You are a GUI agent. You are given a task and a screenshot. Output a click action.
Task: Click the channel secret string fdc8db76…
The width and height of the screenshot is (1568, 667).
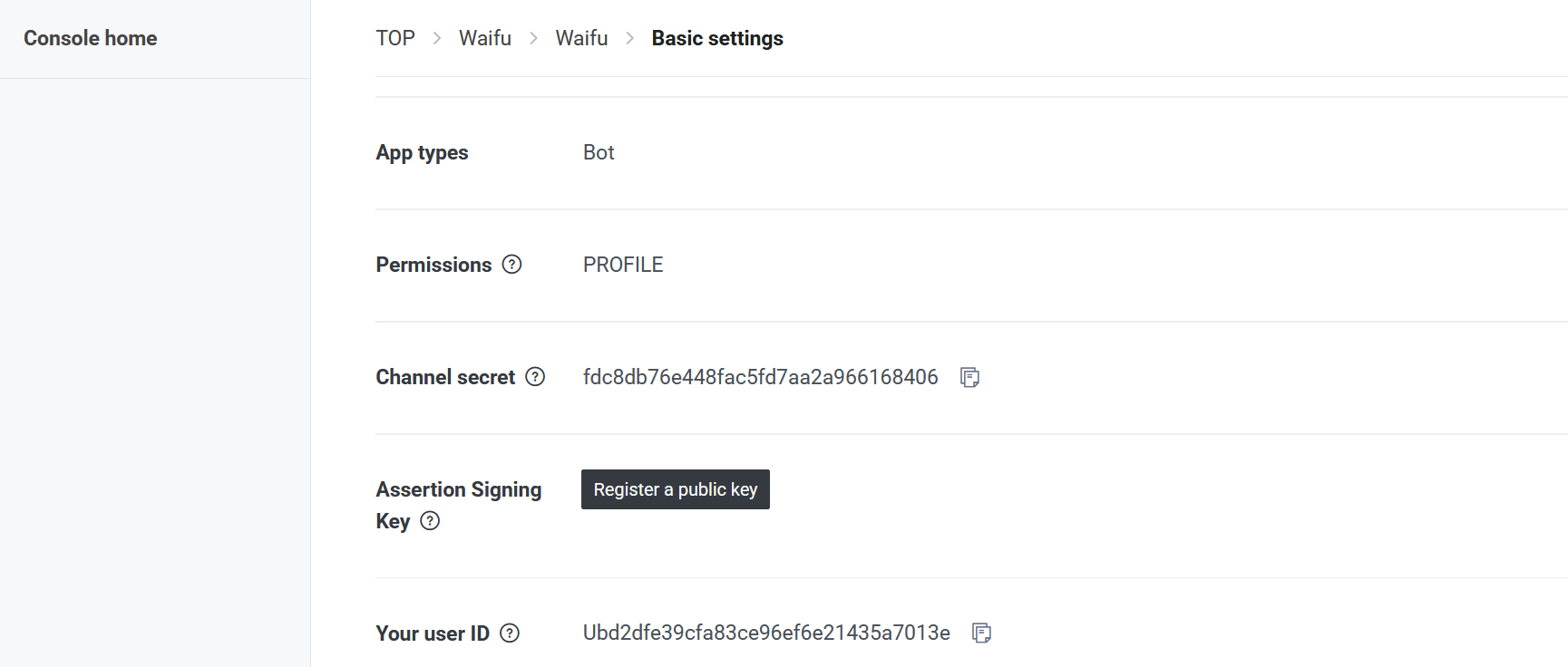(x=760, y=377)
